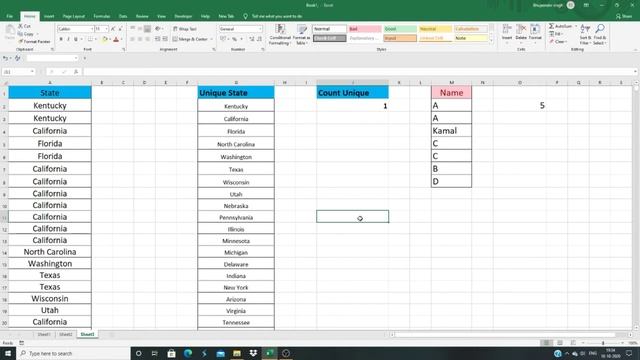640x360 pixels.
Task: Select the Count Unique header cell
Action: coord(353,93)
